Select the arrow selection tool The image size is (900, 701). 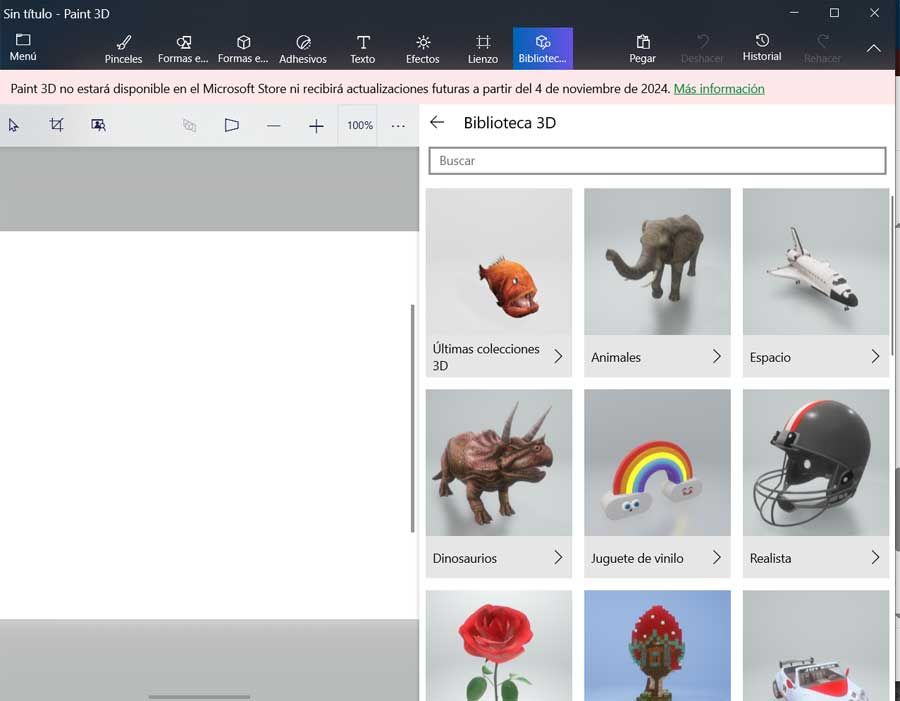(14, 125)
